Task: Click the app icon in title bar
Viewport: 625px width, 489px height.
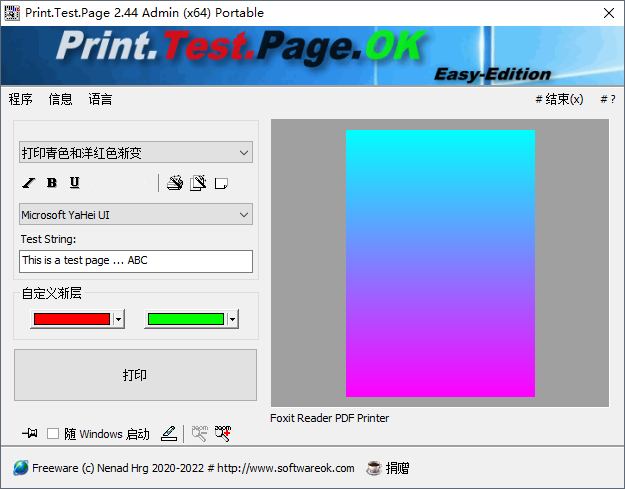Action: click(12, 13)
